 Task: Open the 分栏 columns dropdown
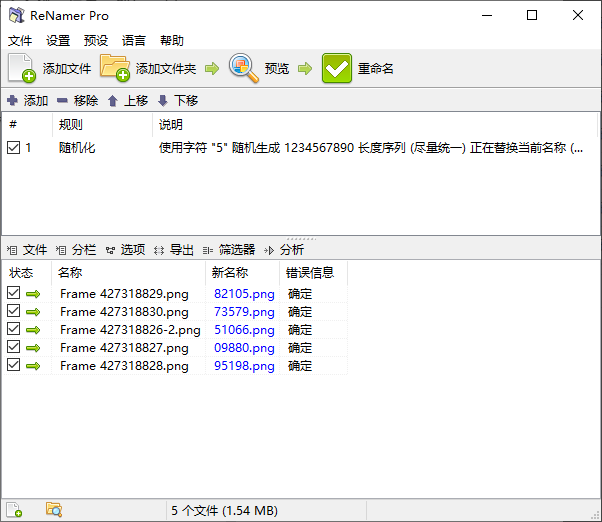point(76,250)
